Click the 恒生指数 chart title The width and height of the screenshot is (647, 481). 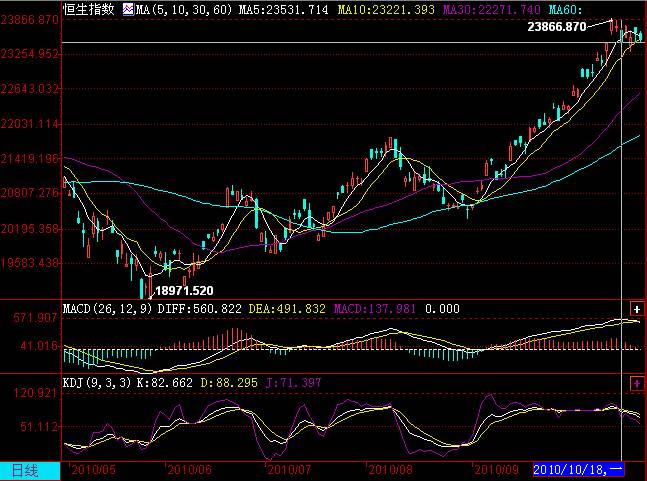click(x=89, y=9)
